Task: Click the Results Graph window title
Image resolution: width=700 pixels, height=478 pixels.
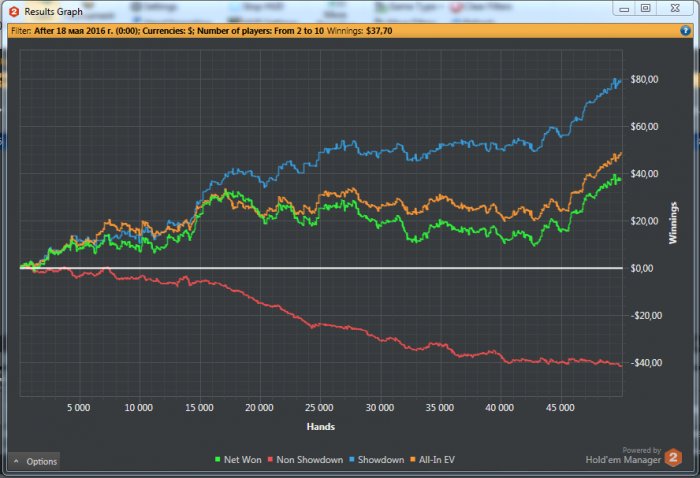Action: (x=54, y=12)
